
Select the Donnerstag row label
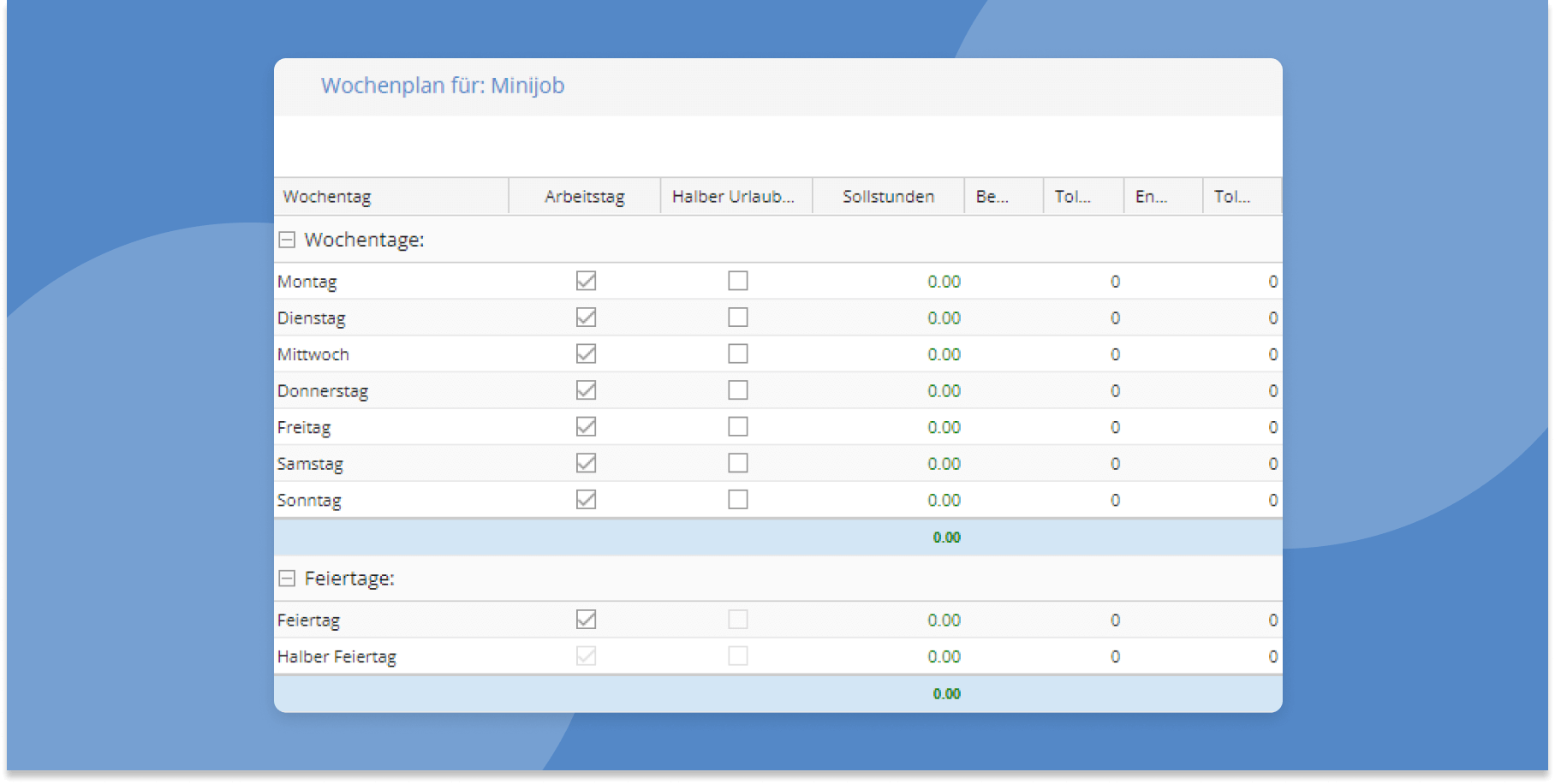pyautogui.click(x=323, y=390)
